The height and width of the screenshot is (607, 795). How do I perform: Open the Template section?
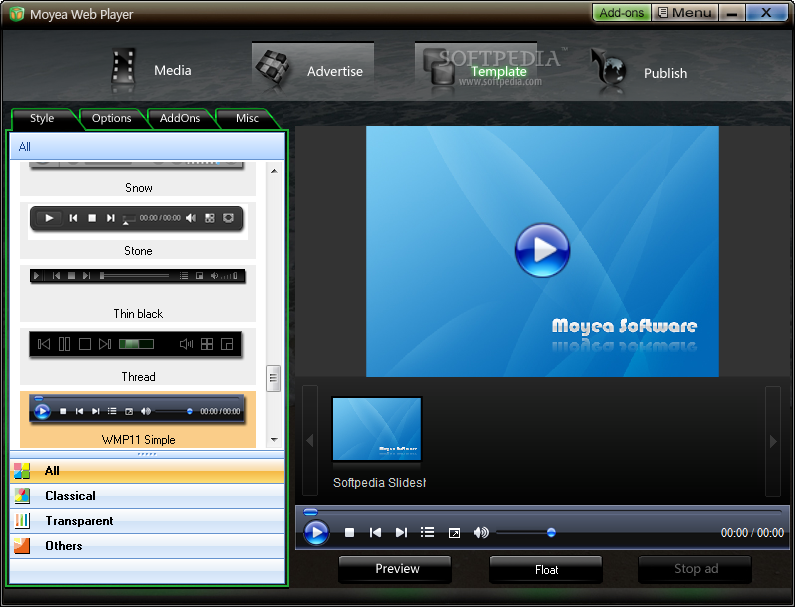click(476, 70)
